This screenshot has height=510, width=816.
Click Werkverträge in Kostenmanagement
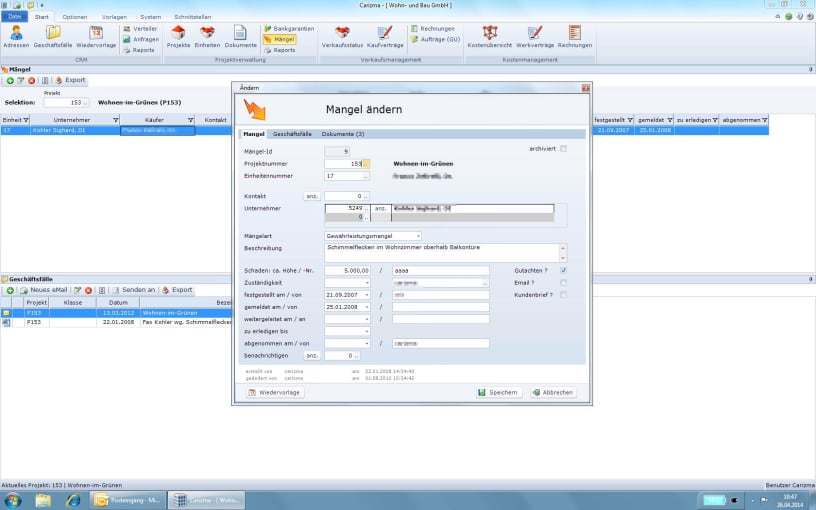(x=533, y=37)
